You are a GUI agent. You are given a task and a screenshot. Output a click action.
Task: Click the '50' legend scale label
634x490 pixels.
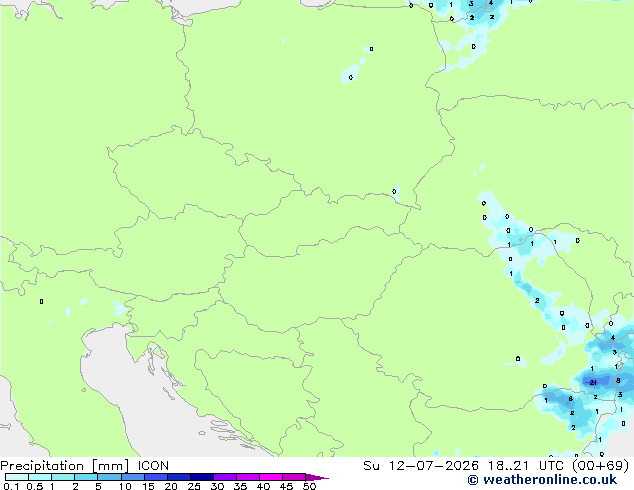(309, 486)
